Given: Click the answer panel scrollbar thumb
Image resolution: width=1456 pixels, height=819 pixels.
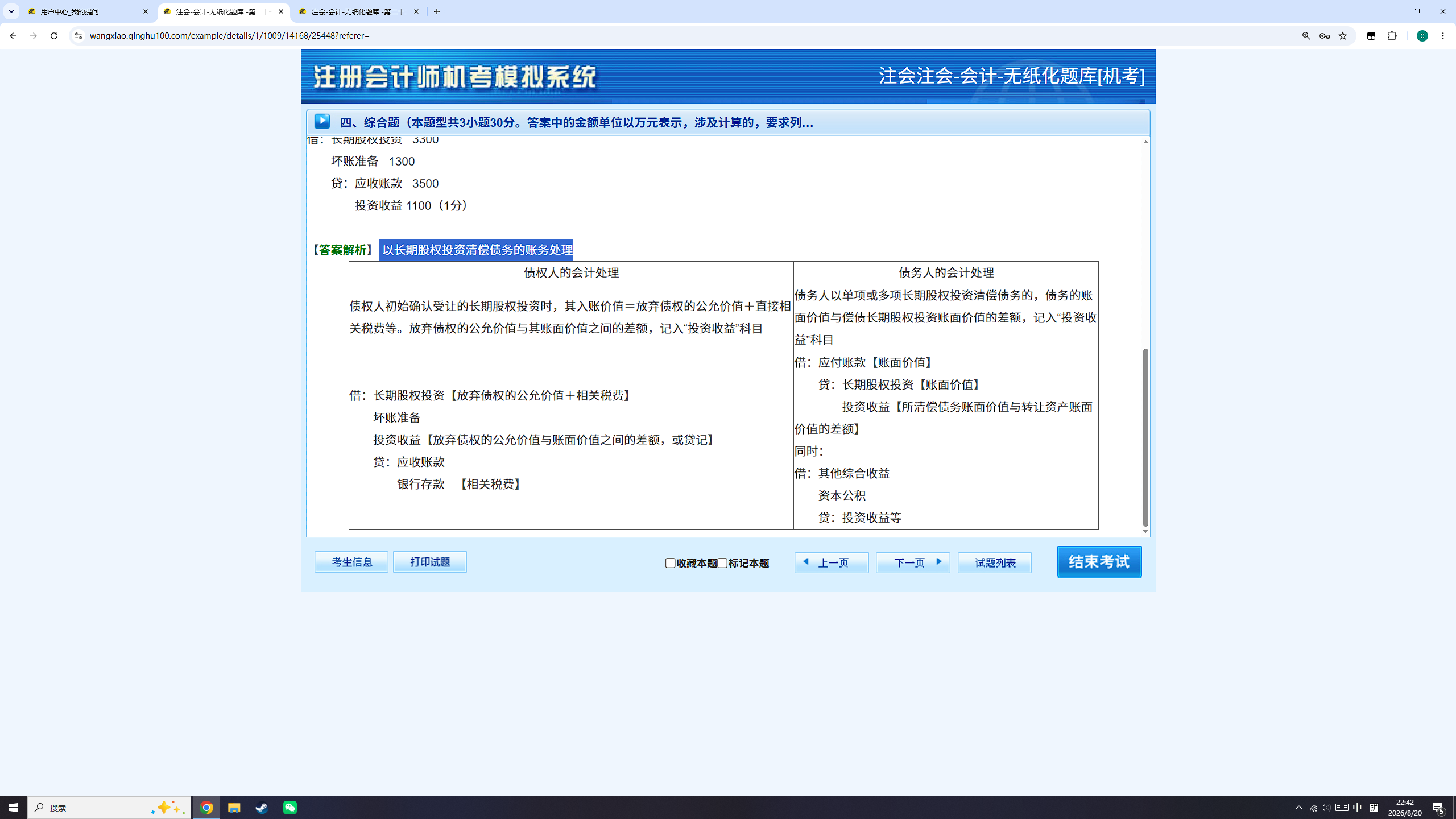Looking at the screenshot, I should tap(1145, 437).
